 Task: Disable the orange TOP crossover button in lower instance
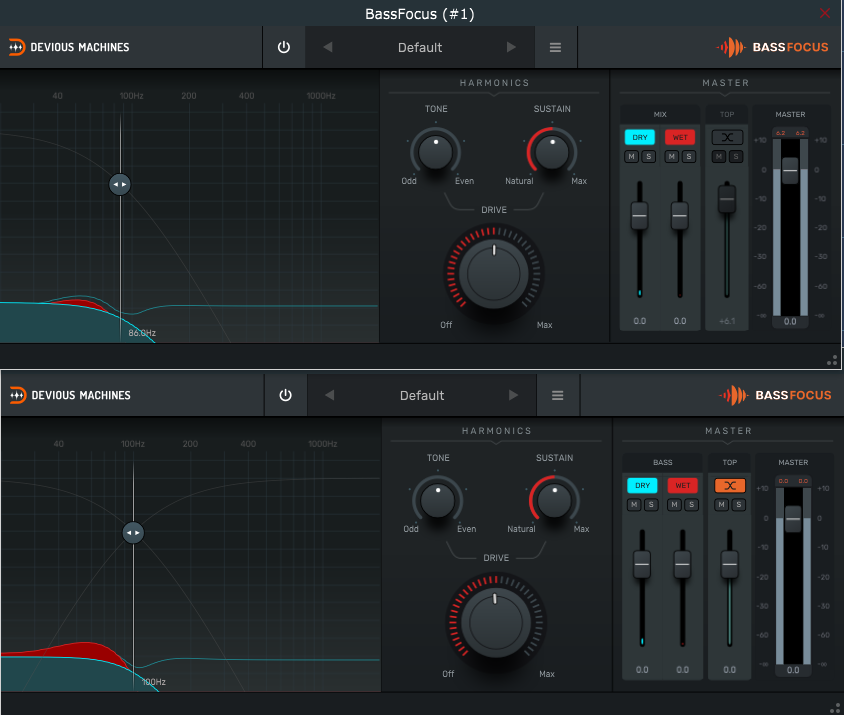coord(730,485)
